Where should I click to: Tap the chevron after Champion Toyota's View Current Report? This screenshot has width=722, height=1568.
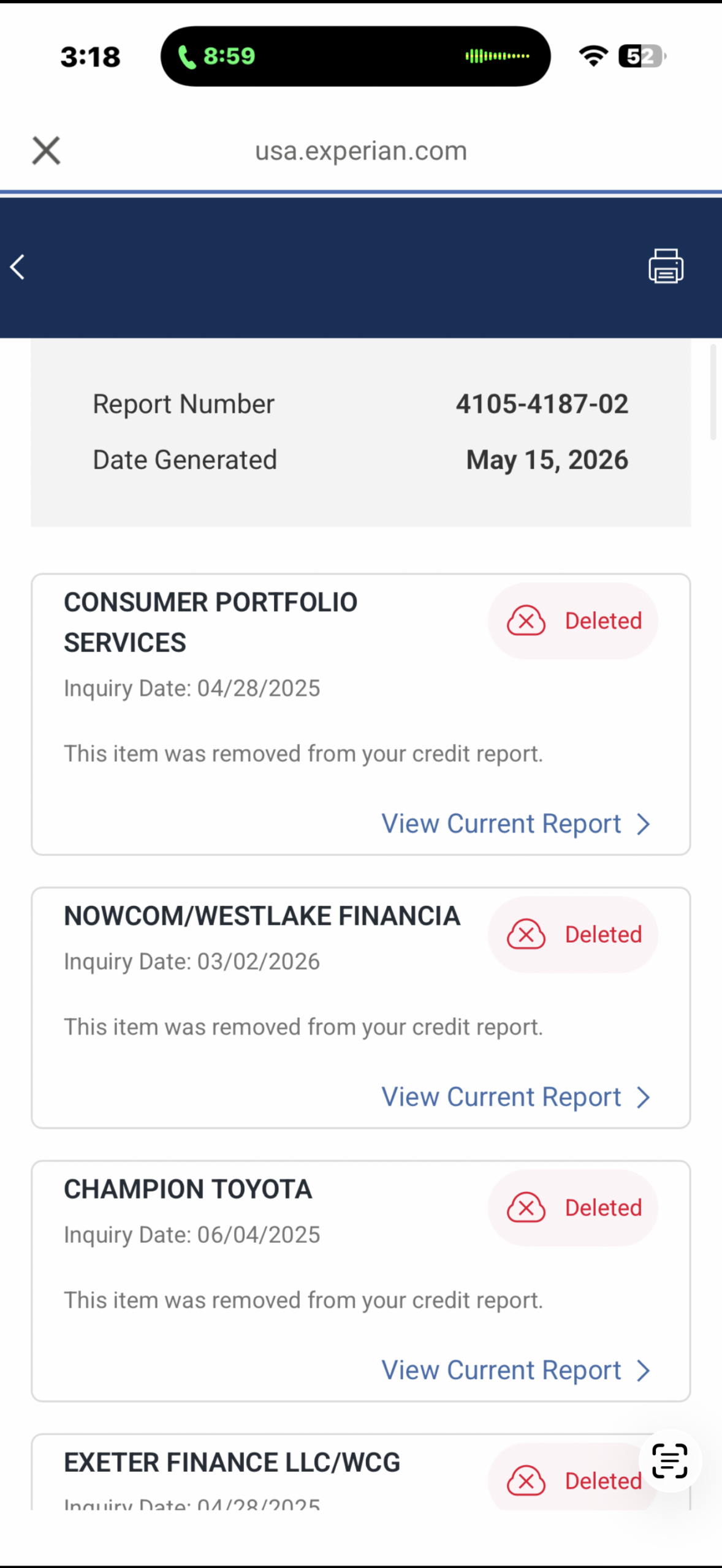point(643,1371)
